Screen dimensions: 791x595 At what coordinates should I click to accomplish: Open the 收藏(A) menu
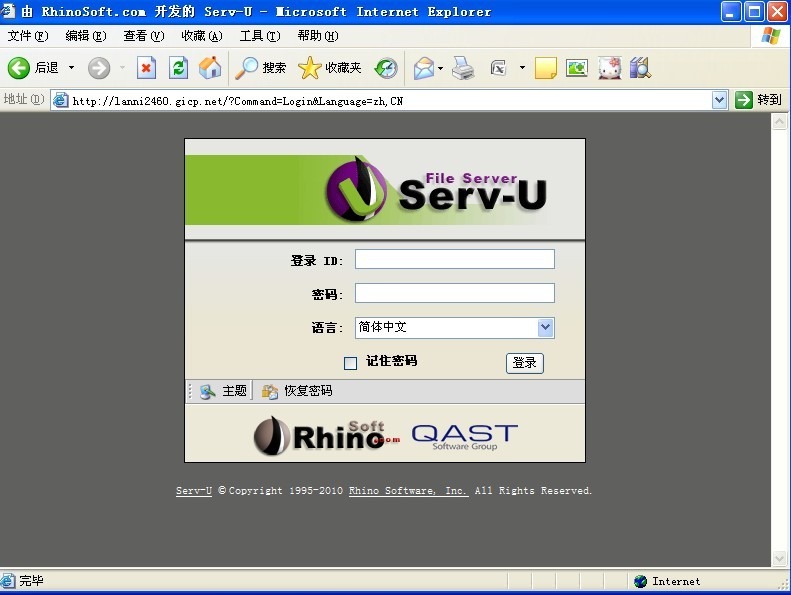pyautogui.click(x=202, y=36)
